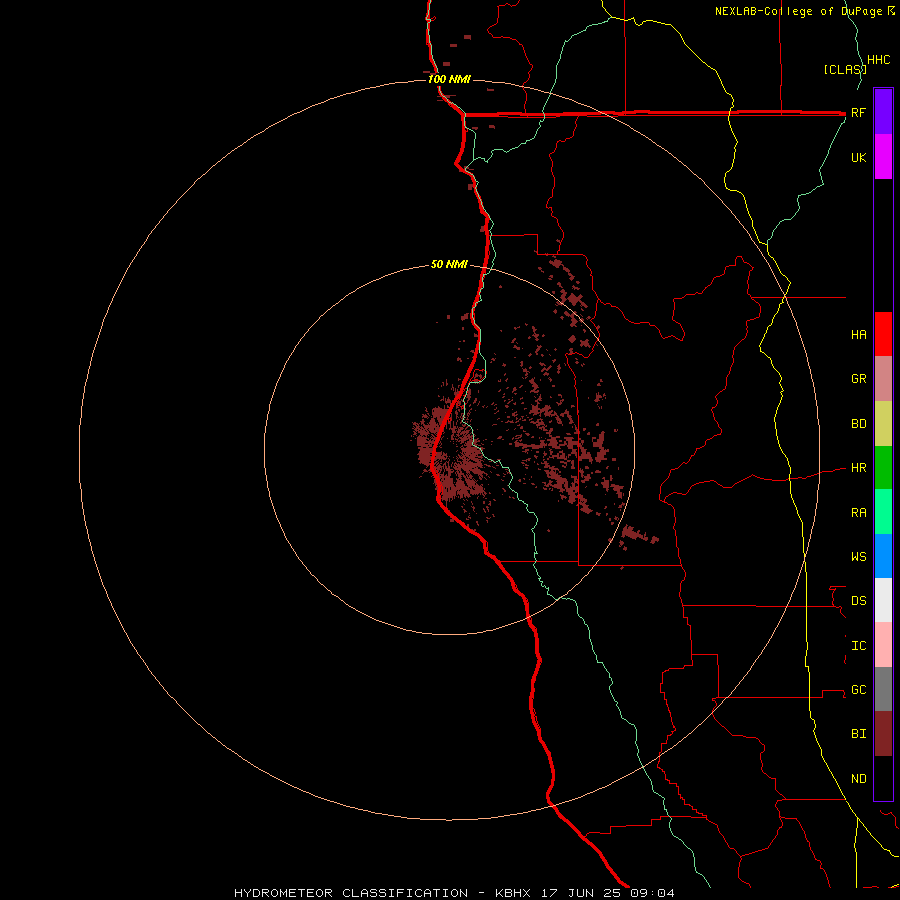Click the ND black legend color block
Screen dimensions: 900x900
883,778
